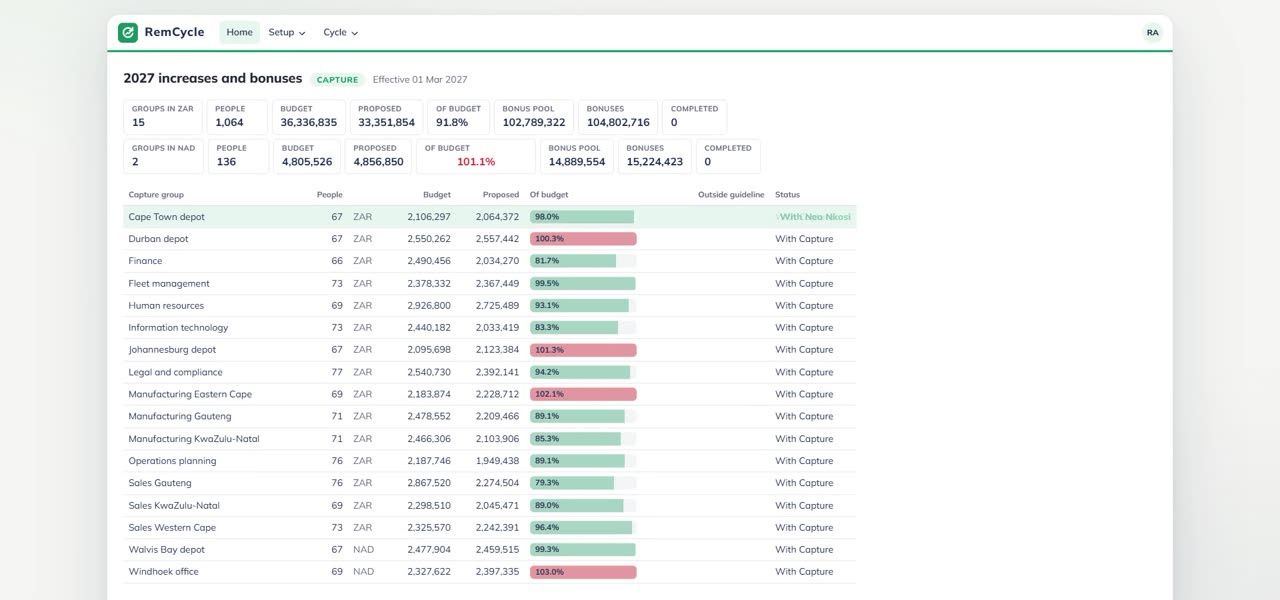The image size is (1280, 600).
Task: Open the RA user avatar menu
Action: tap(1153, 32)
